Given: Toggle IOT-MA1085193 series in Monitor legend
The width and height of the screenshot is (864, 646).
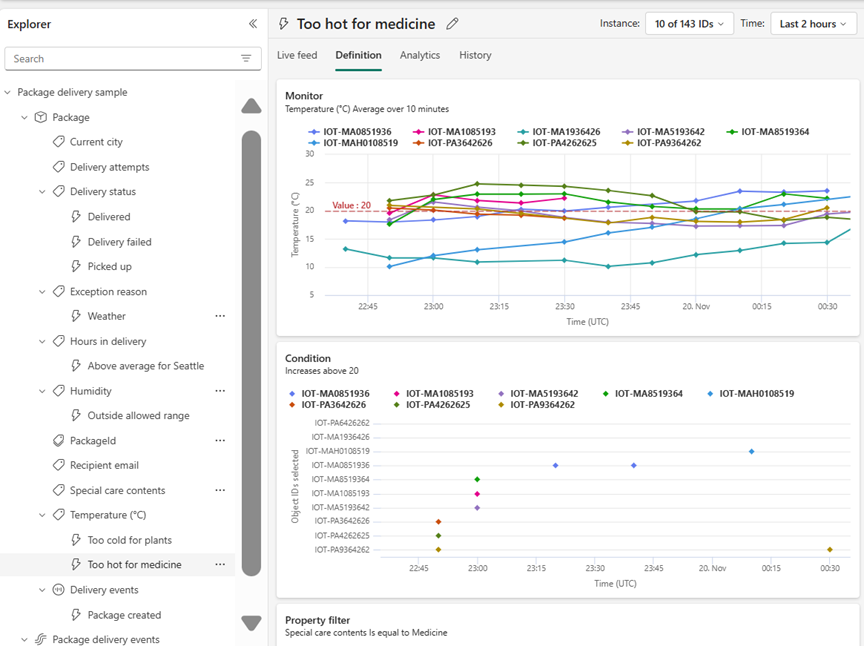Looking at the screenshot, I should click(x=455, y=132).
